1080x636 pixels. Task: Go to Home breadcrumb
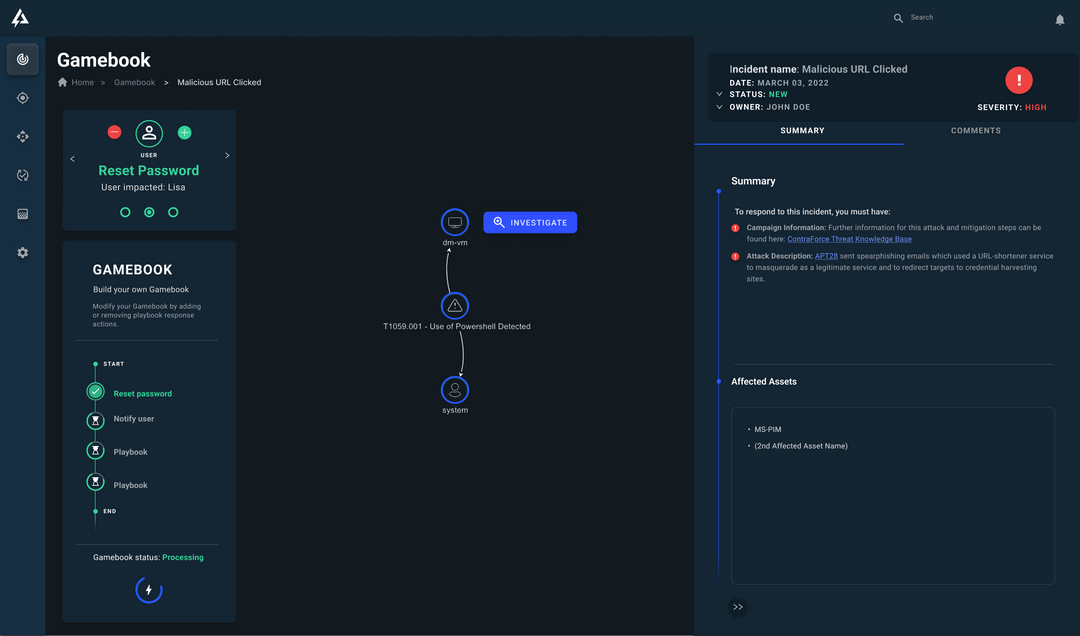[83, 82]
